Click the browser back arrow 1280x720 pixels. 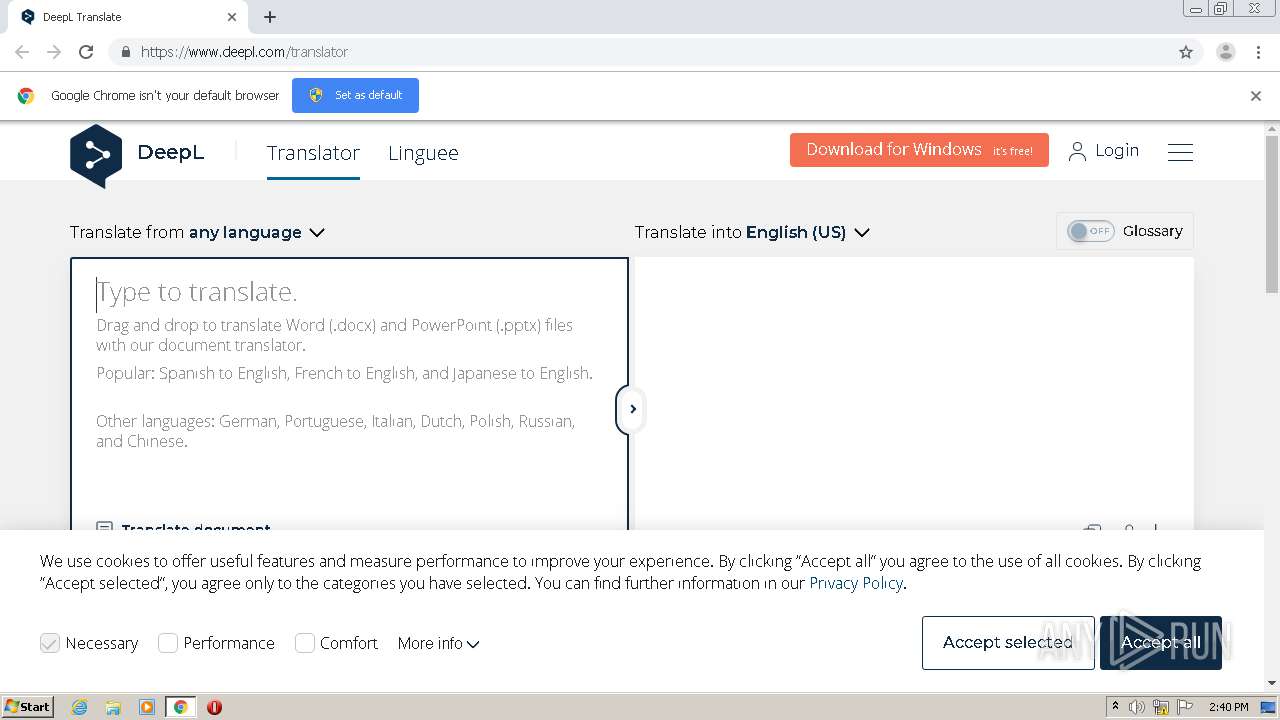[x=22, y=52]
